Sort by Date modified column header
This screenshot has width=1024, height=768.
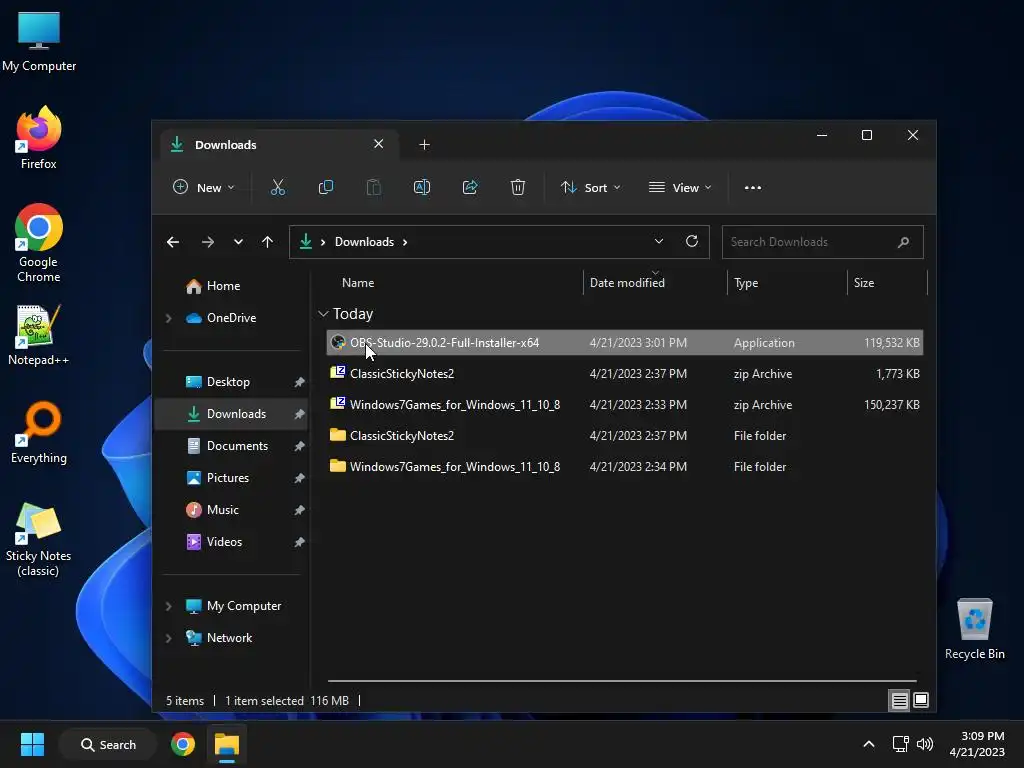click(627, 283)
